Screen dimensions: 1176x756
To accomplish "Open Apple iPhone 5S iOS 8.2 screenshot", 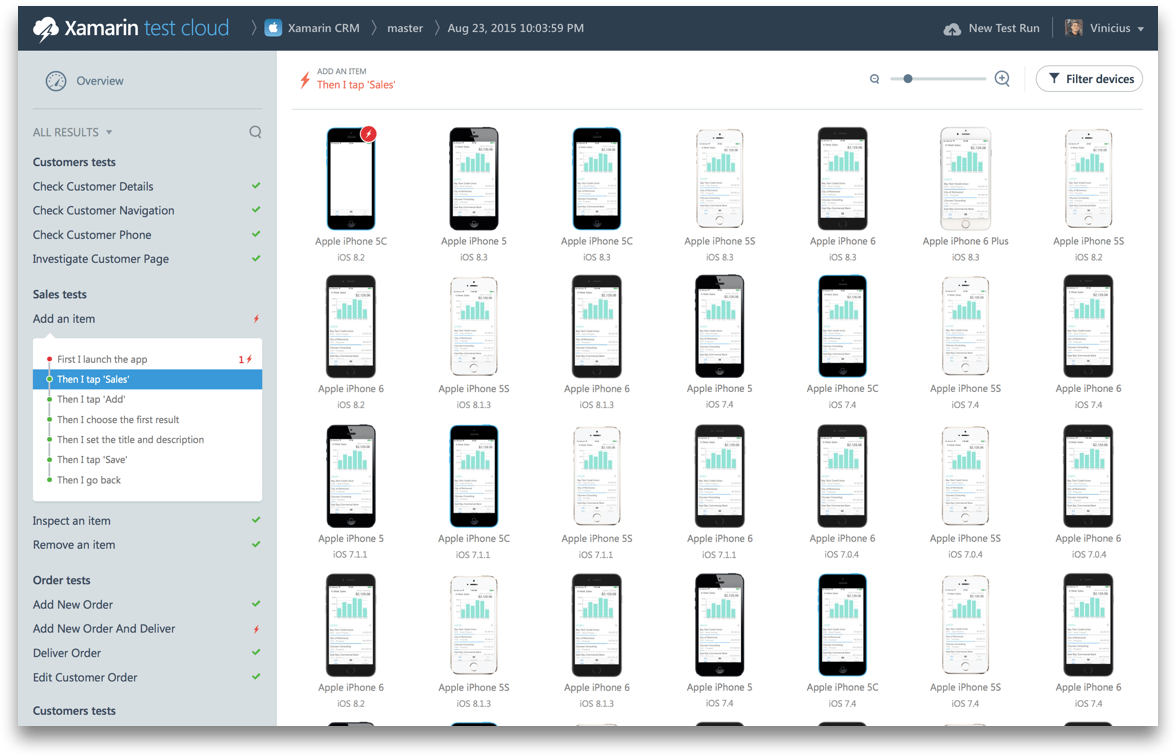I will [x=1088, y=179].
